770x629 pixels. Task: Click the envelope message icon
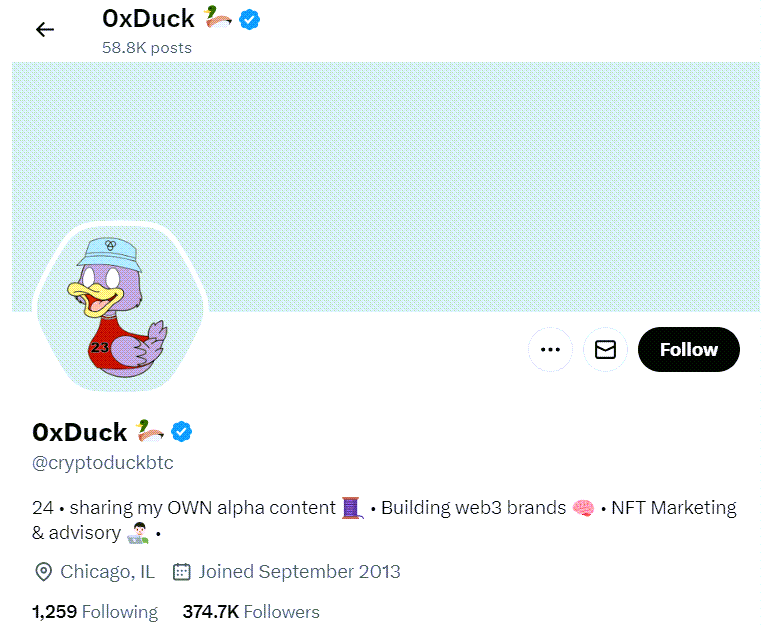605,350
